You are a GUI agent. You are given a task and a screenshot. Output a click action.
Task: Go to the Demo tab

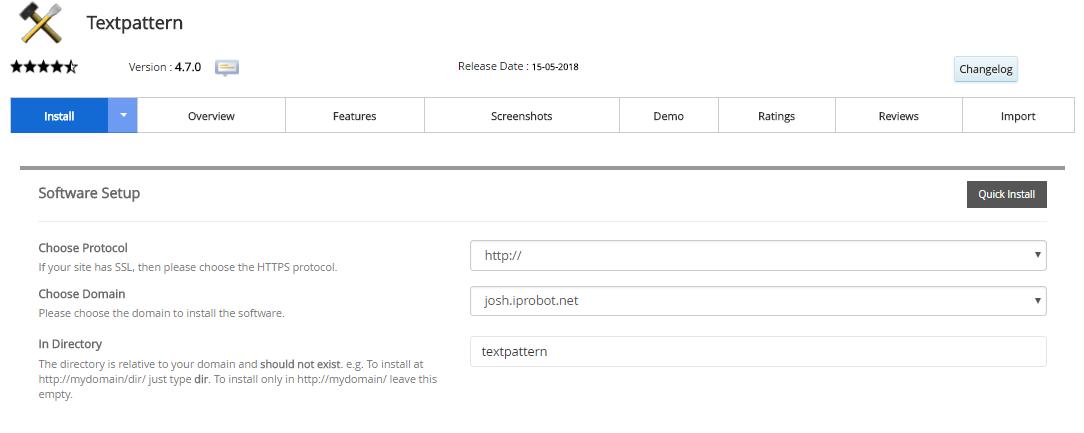click(x=669, y=116)
